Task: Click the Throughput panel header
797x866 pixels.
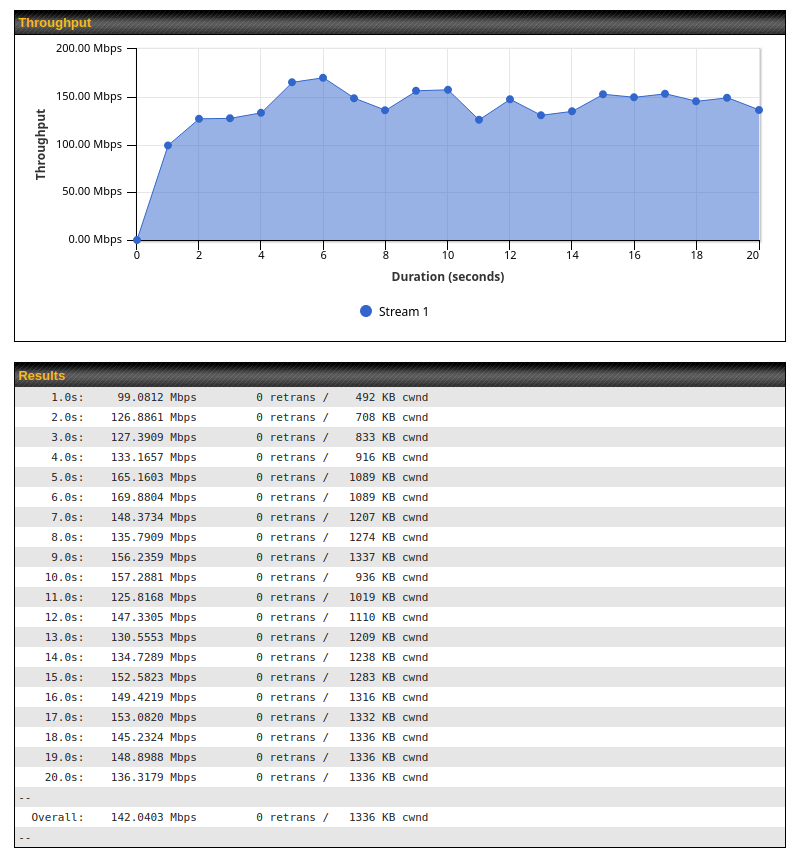Action: (x=400, y=22)
